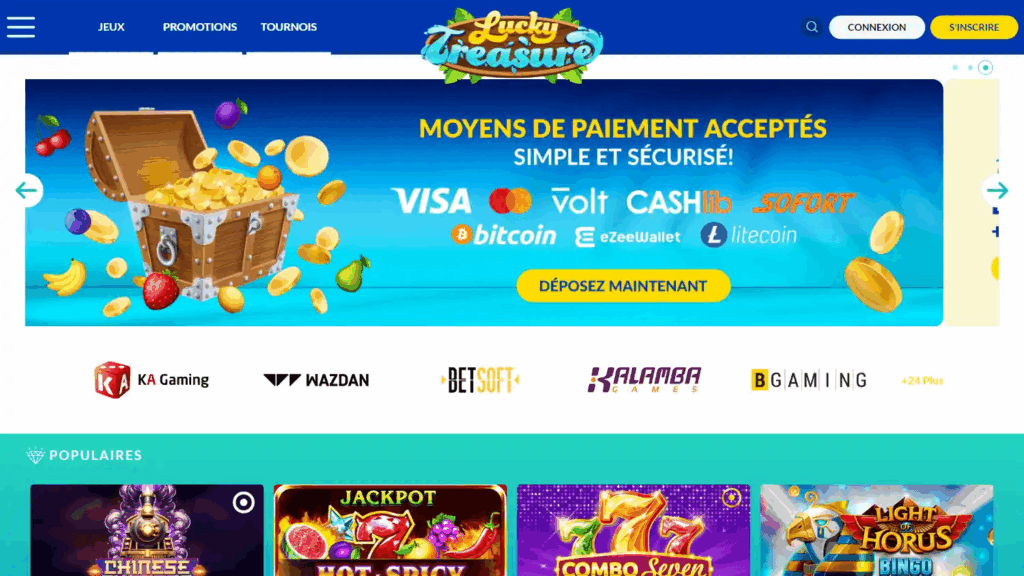The height and width of the screenshot is (576, 1024).
Task: Select the BGaming provider logo
Action: click(809, 380)
